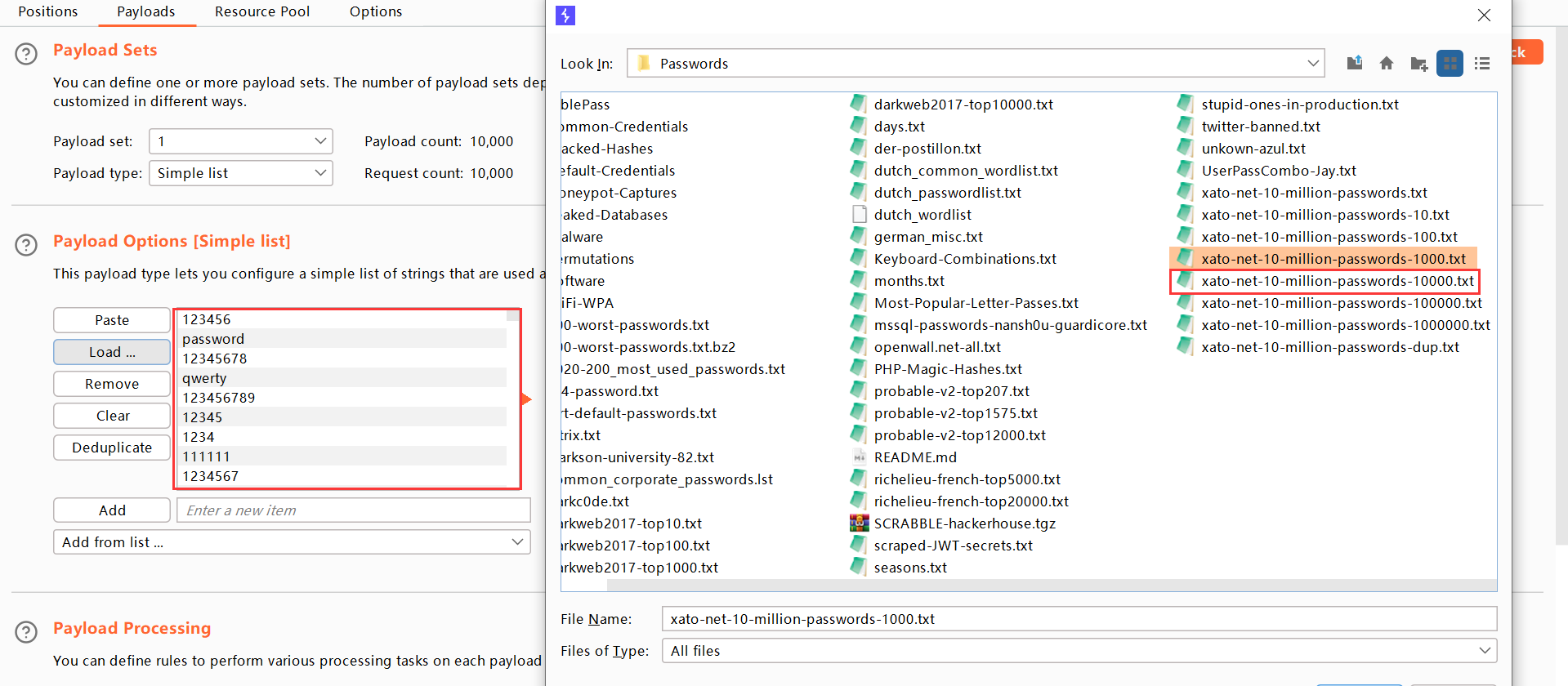Open the Files of Type dropdown
The height and width of the screenshot is (686, 1568).
(1079, 651)
